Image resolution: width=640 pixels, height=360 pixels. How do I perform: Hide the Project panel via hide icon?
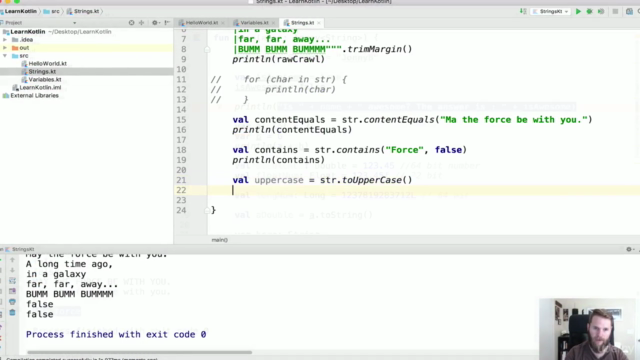(167, 23)
